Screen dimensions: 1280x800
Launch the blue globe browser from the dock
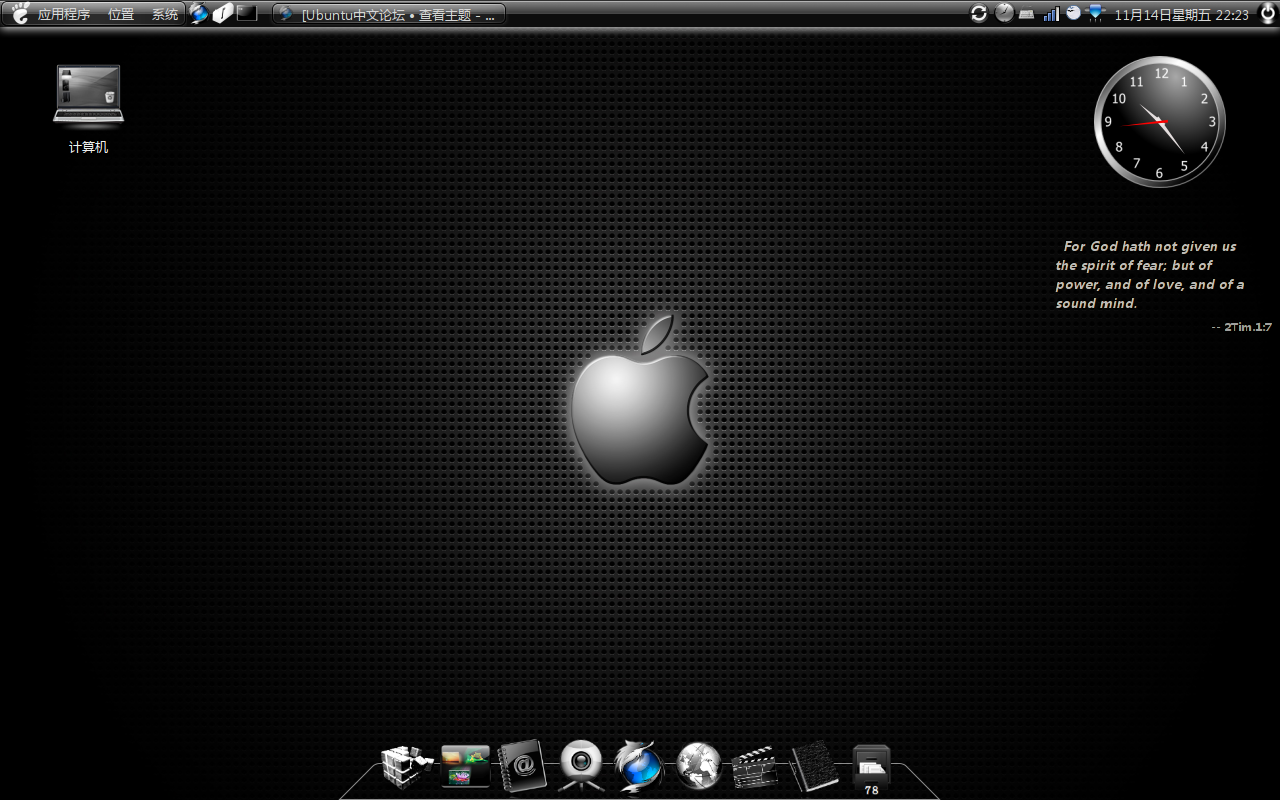tap(638, 767)
